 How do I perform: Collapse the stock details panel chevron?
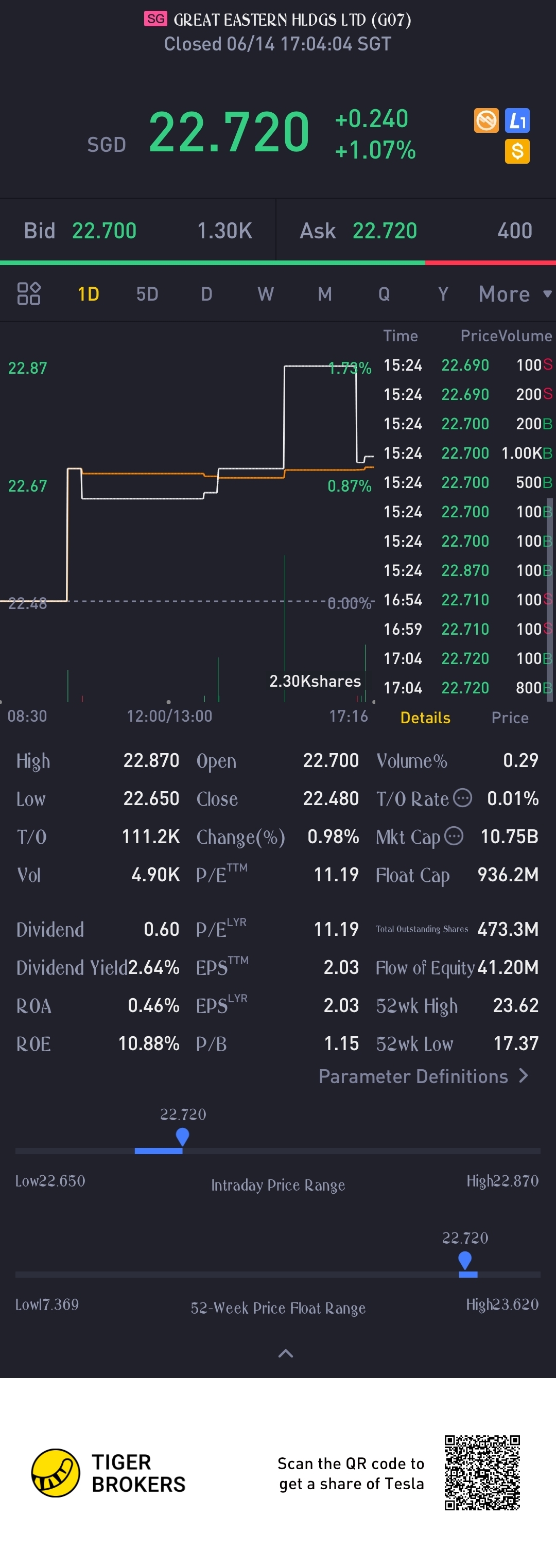(286, 1353)
